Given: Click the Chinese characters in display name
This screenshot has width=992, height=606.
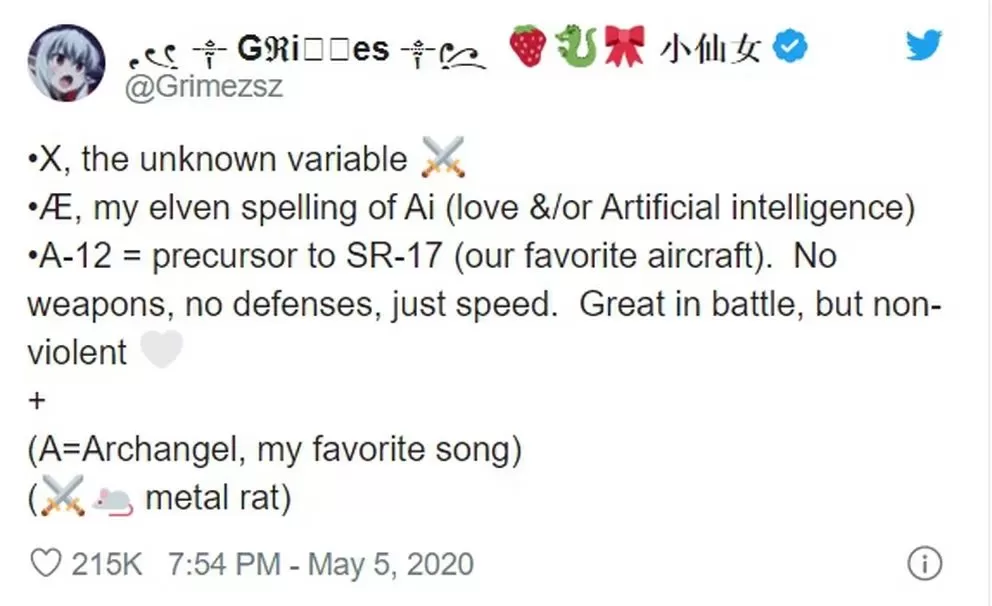Looking at the screenshot, I should point(710,48).
